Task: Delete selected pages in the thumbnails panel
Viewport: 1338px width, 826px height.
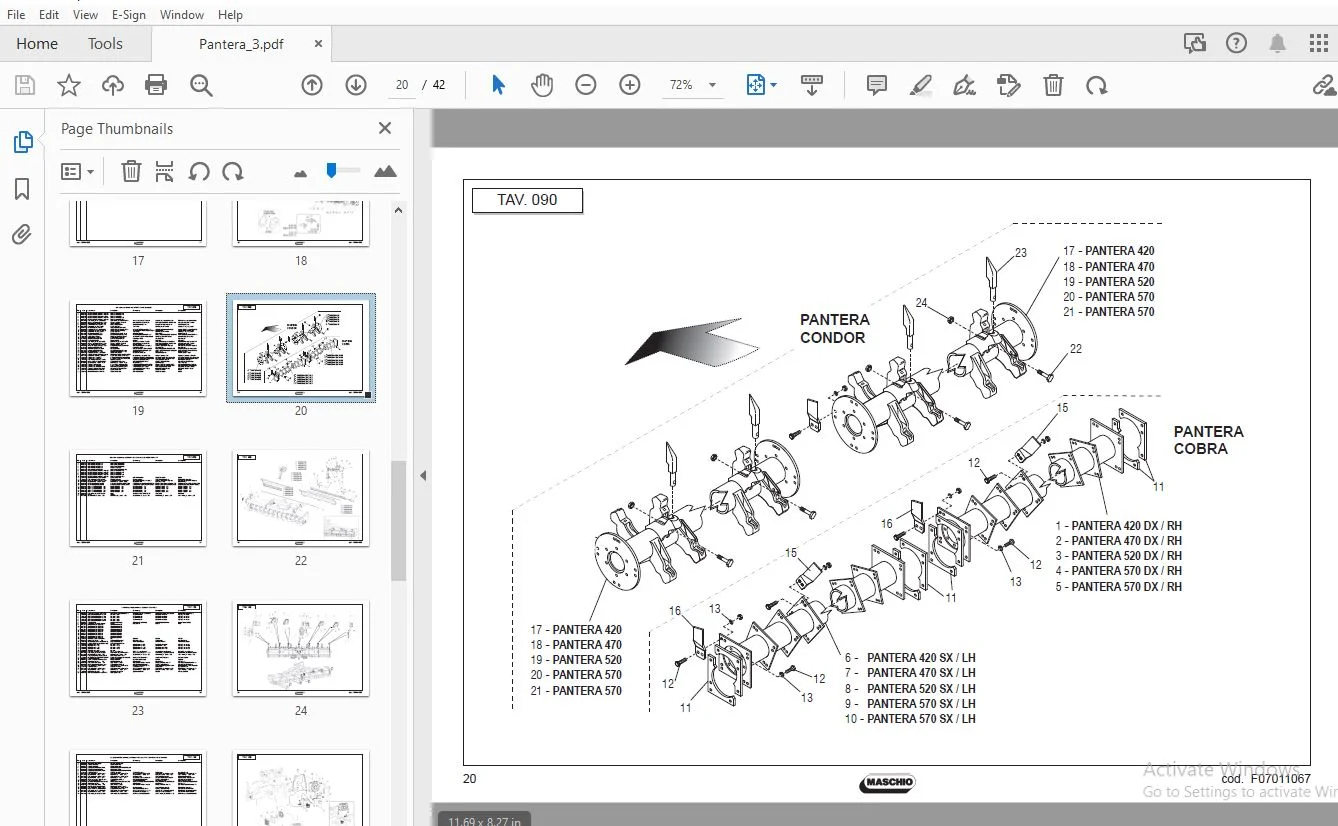Action: pyautogui.click(x=131, y=171)
